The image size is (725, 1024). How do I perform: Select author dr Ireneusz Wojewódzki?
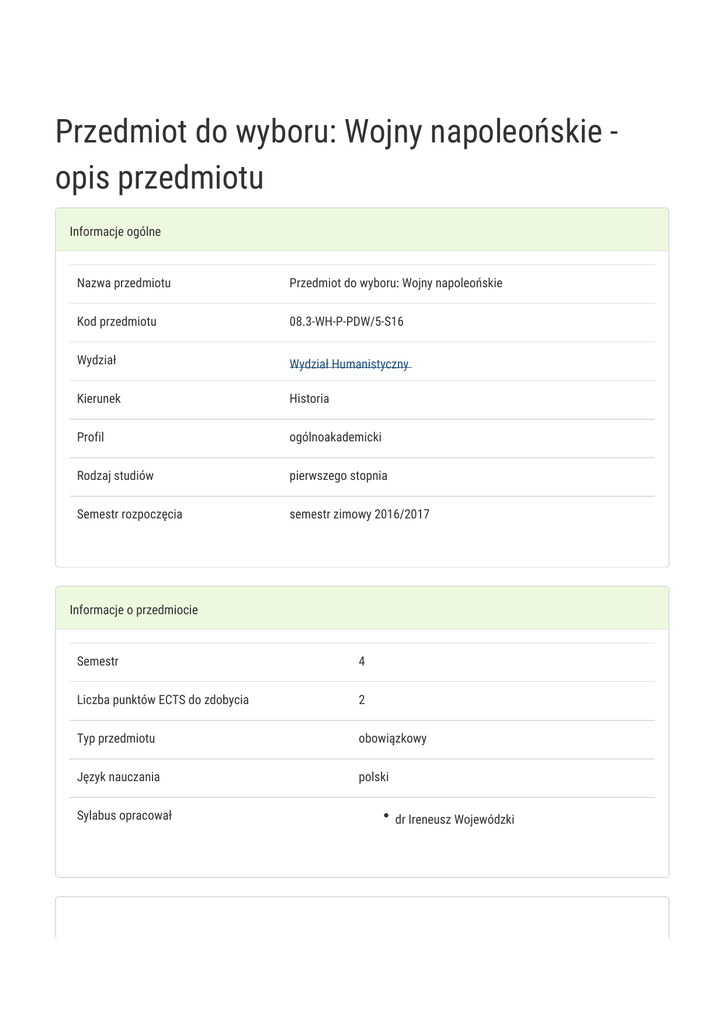point(455,820)
